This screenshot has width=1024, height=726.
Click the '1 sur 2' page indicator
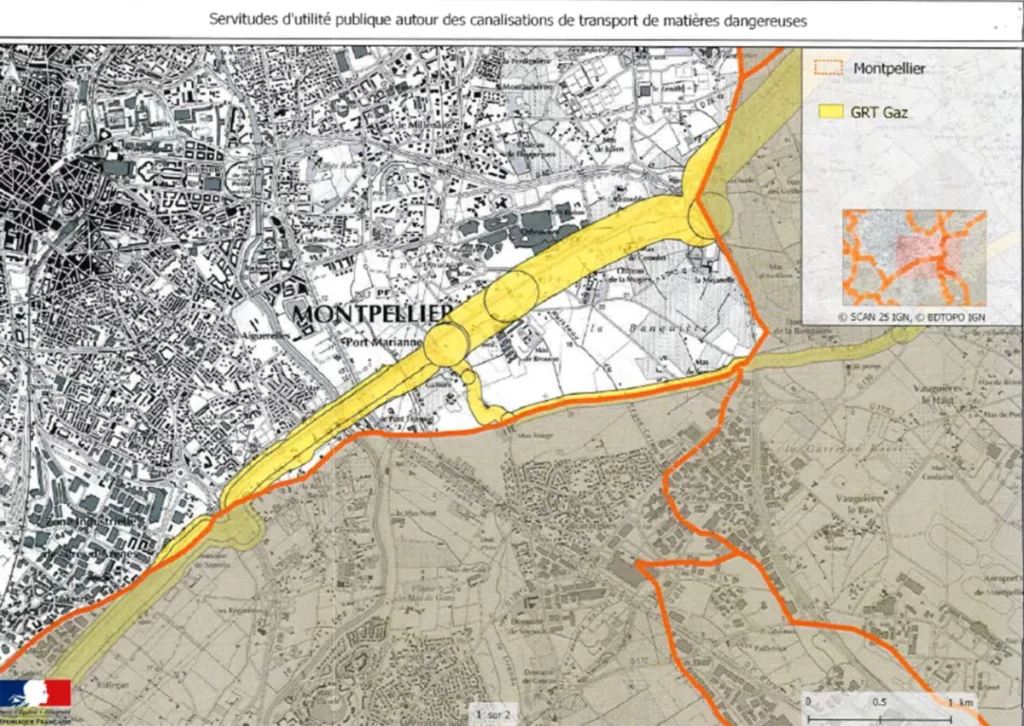[x=494, y=715]
